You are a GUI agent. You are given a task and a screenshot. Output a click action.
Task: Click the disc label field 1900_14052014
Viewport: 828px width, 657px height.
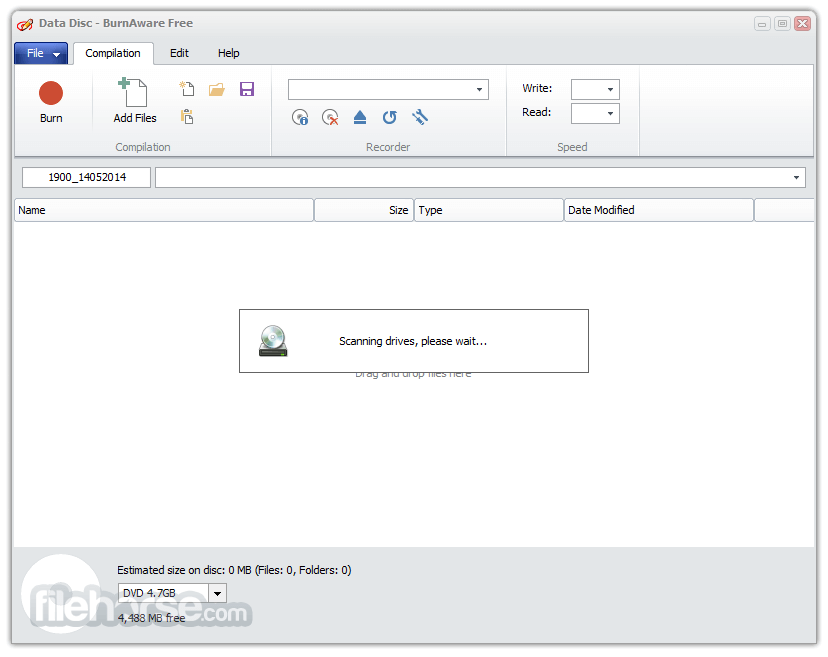(x=87, y=177)
